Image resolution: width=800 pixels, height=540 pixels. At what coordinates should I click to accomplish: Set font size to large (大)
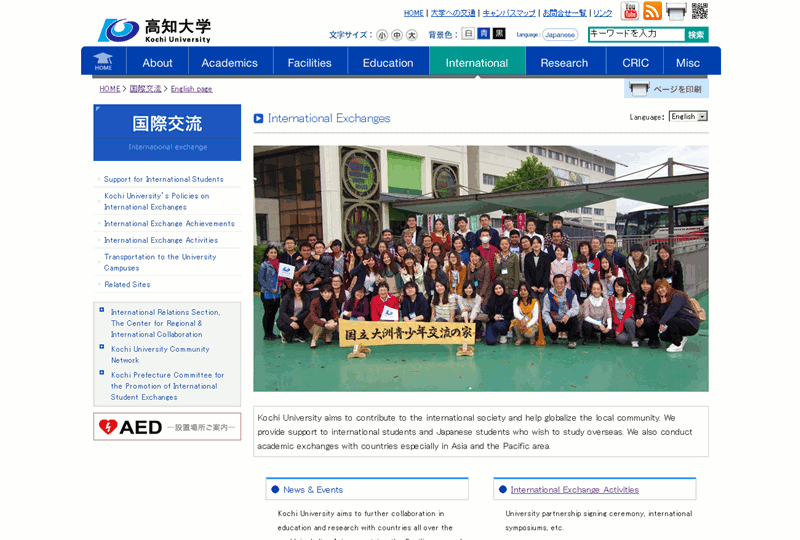411,35
